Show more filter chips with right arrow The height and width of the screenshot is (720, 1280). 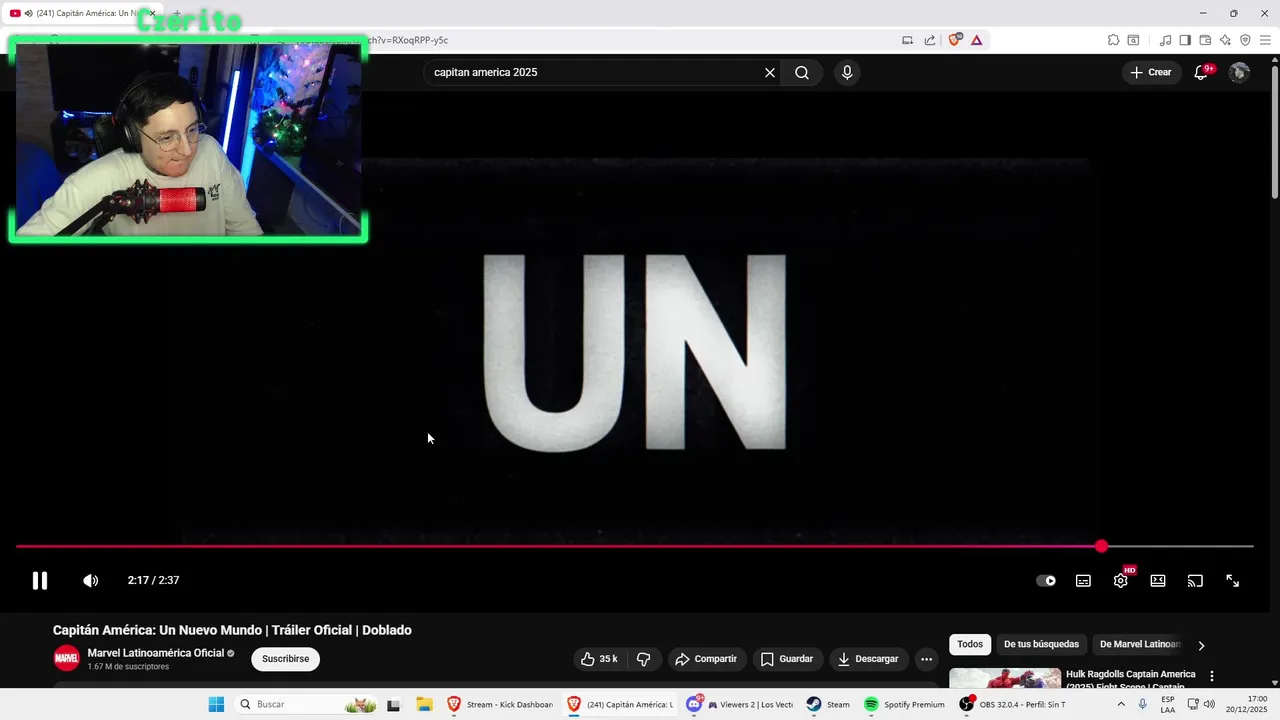[1201, 645]
